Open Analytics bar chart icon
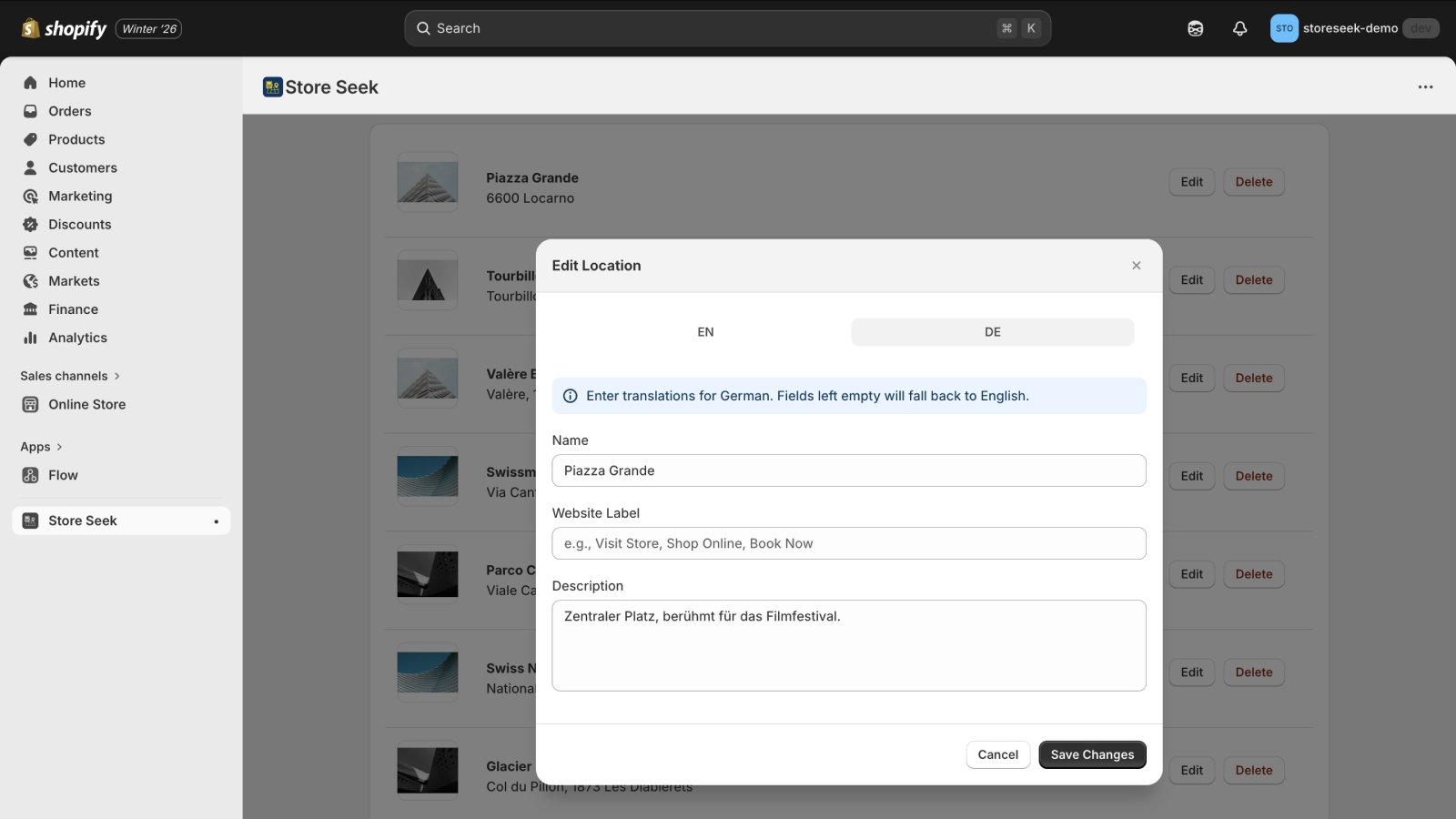The image size is (1456, 819). pyautogui.click(x=31, y=338)
